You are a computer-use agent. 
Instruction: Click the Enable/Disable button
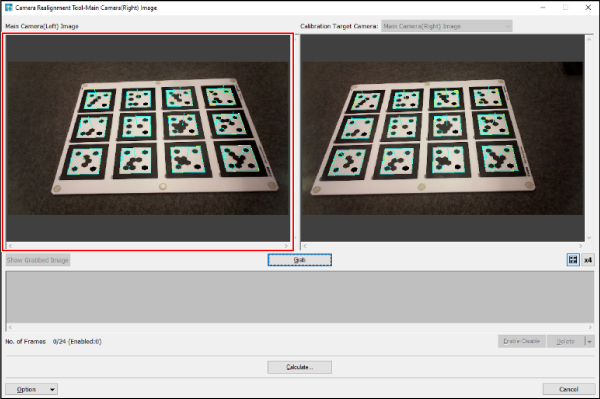click(522, 341)
